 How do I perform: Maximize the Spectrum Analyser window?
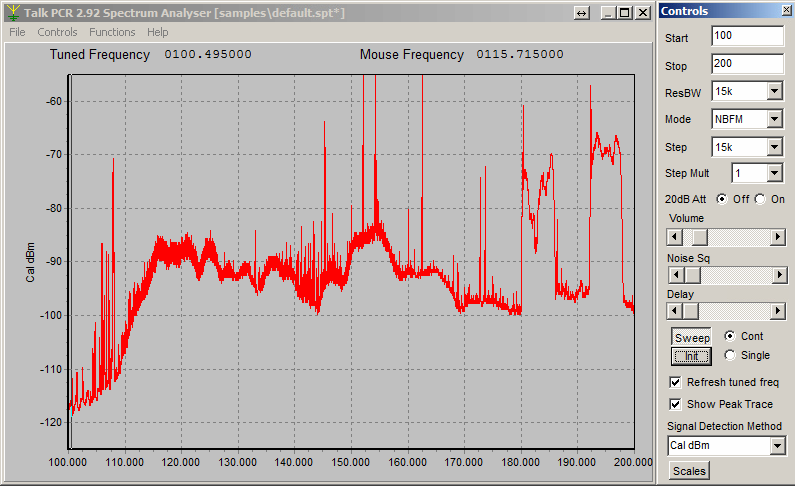click(625, 13)
